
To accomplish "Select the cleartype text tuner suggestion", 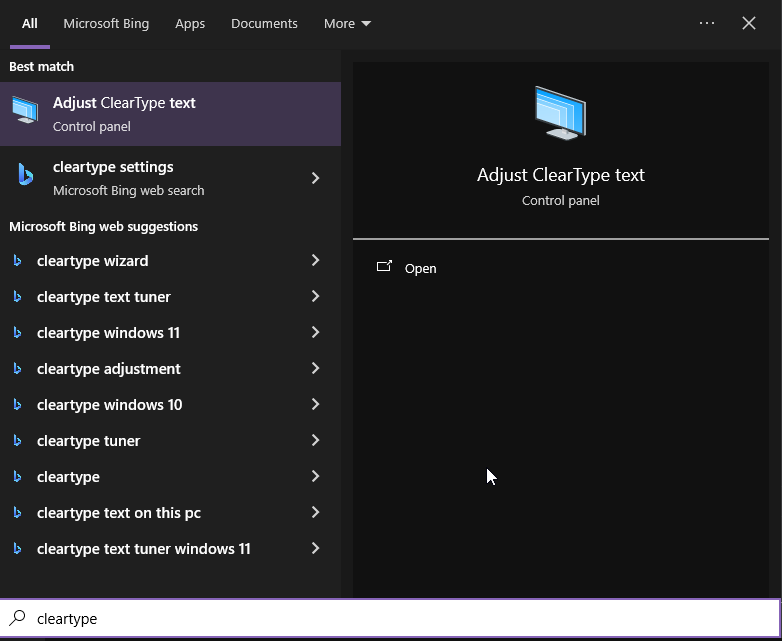I will coord(104,297).
